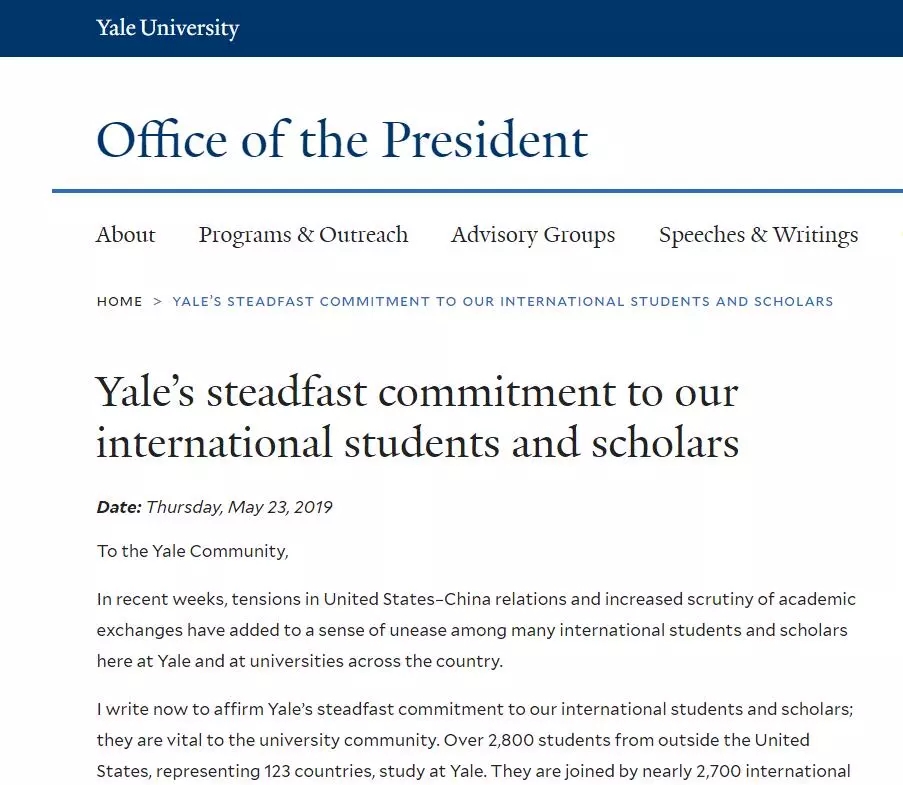The image size is (903, 785).
Task: Click the breadcrumb separator arrow
Action: click(157, 301)
